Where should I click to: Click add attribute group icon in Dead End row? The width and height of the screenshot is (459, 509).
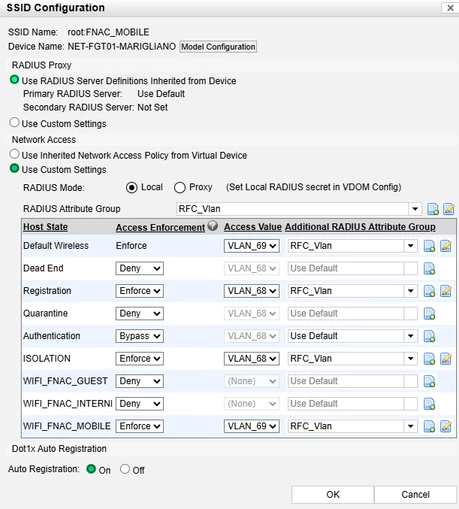point(429,268)
